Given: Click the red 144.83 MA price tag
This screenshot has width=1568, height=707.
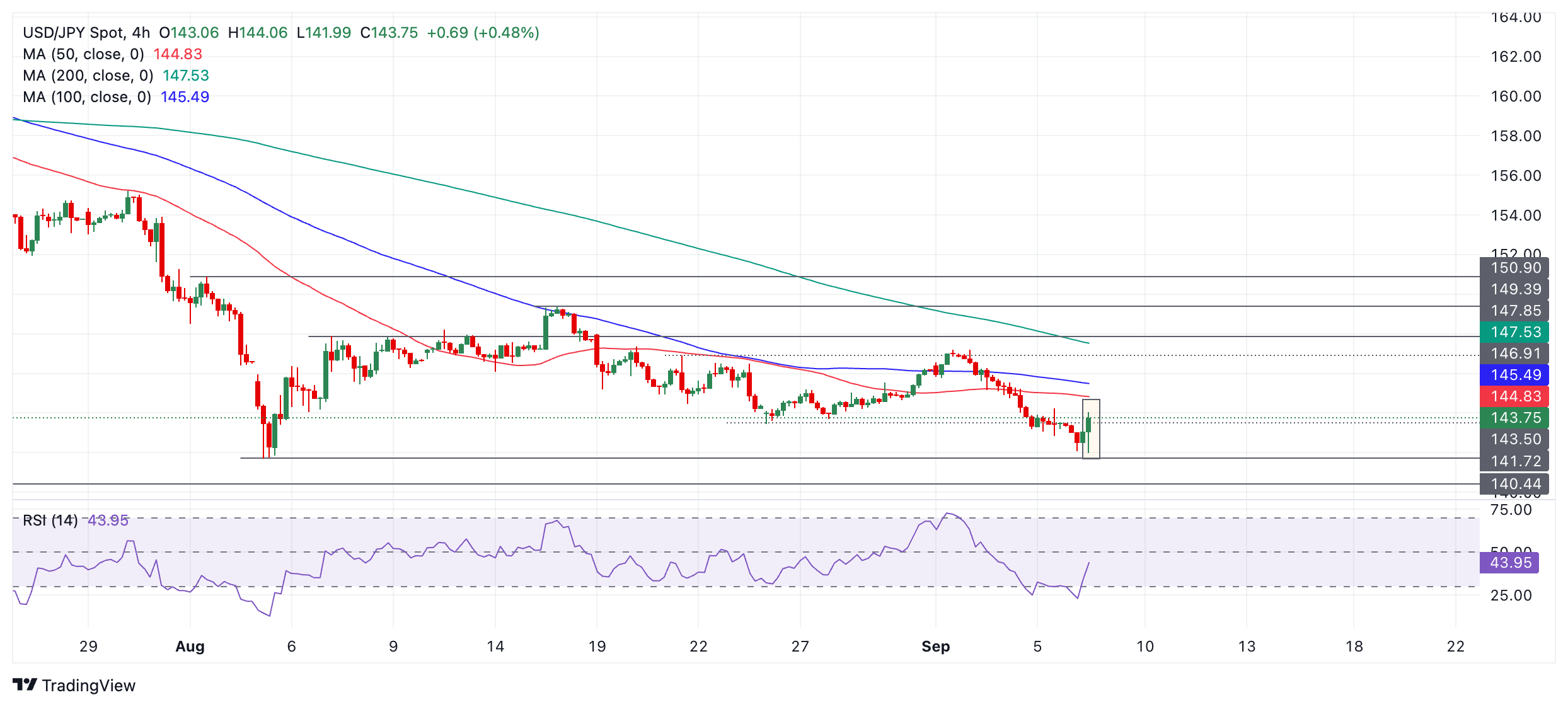Looking at the screenshot, I should click(1514, 396).
